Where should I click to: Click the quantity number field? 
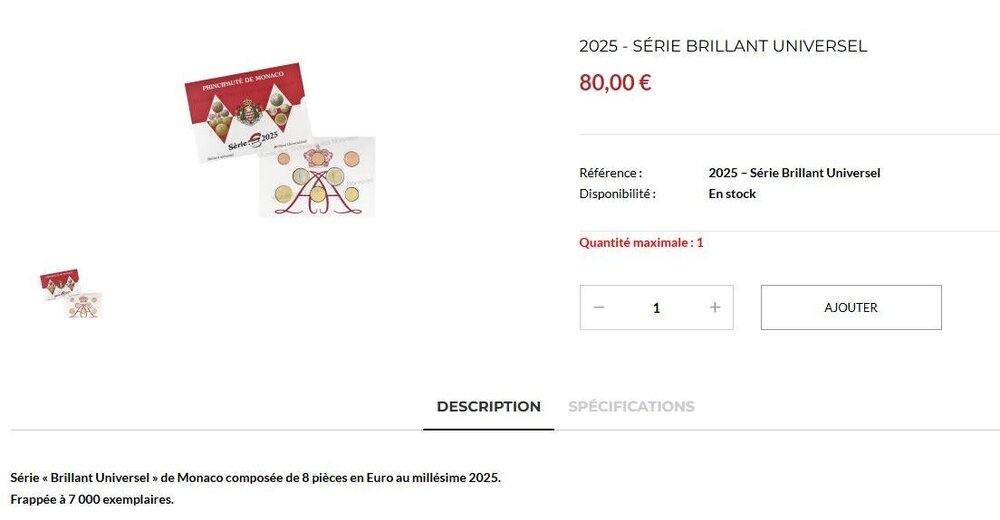pos(656,308)
